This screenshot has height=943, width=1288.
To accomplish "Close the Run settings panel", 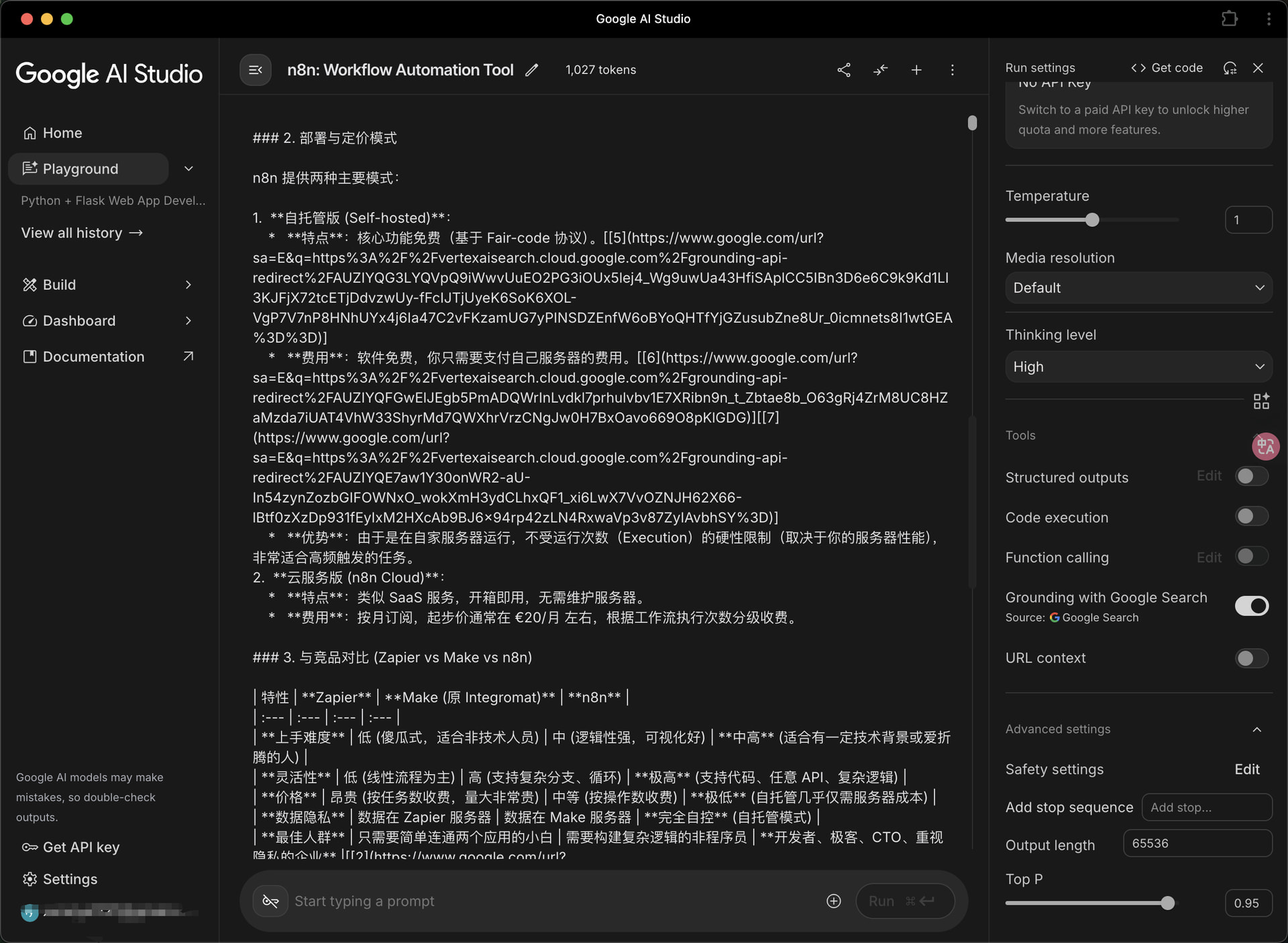I will pyautogui.click(x=1258, y=68).
